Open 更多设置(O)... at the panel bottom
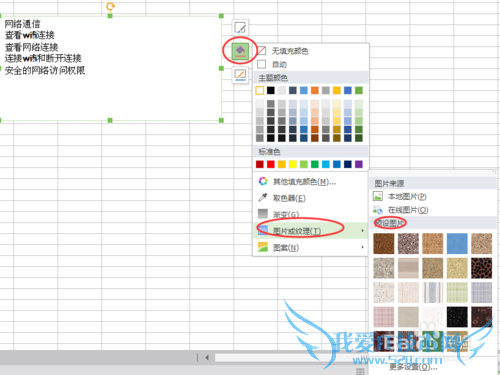500x375 pixels. (413, 367)
